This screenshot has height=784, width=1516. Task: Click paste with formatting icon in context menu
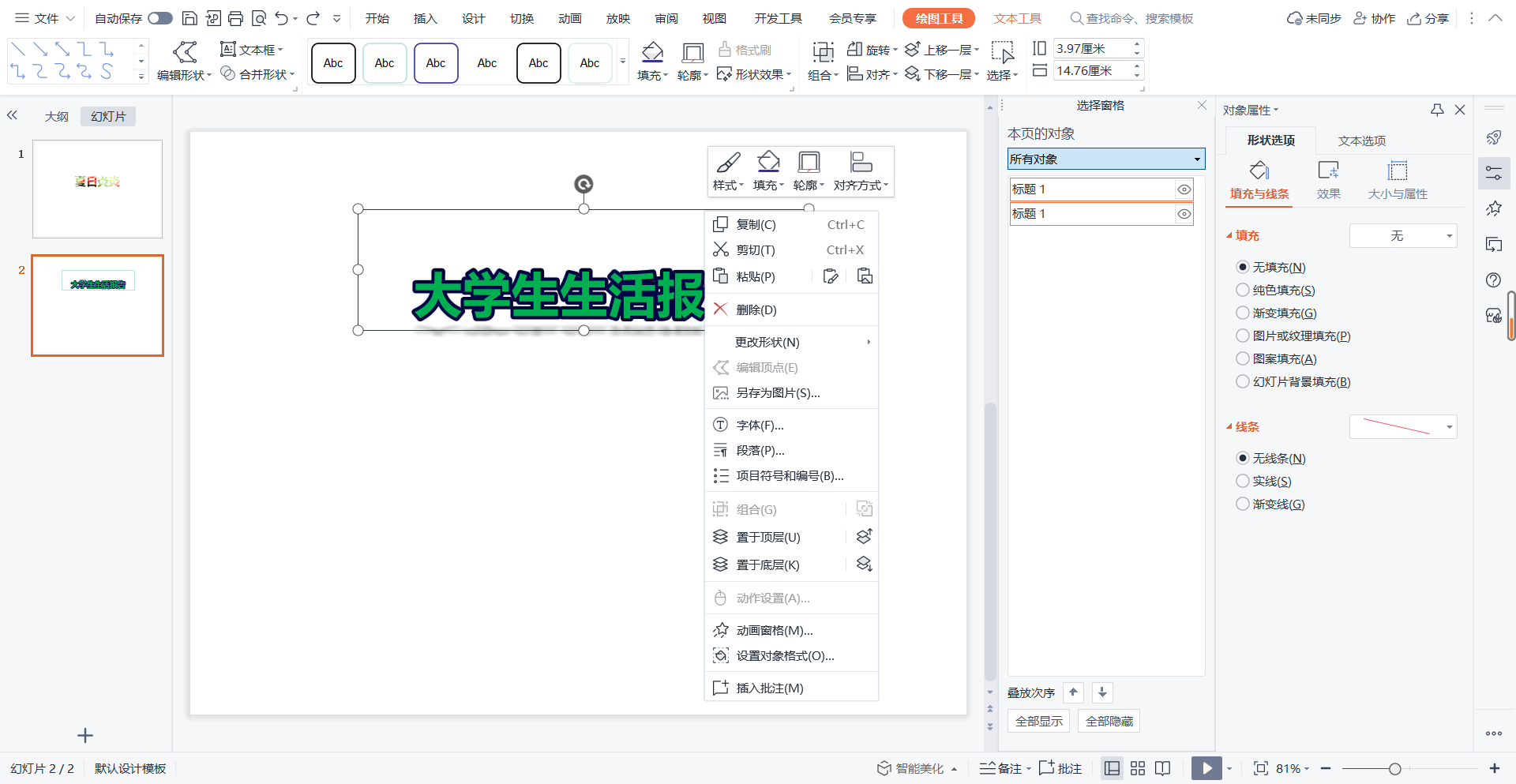[x=831, y=276]
